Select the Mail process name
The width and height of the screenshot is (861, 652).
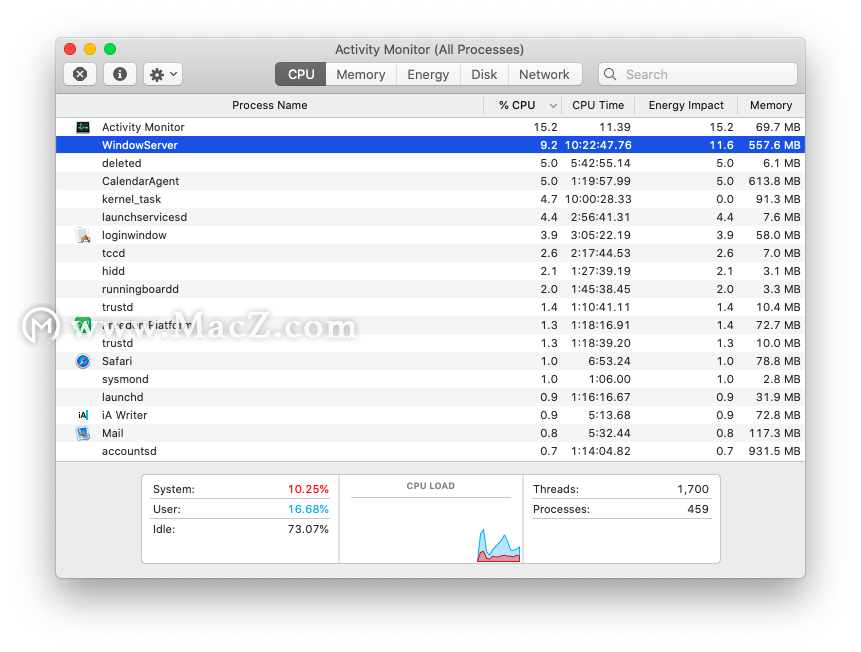tap(113, 433)
